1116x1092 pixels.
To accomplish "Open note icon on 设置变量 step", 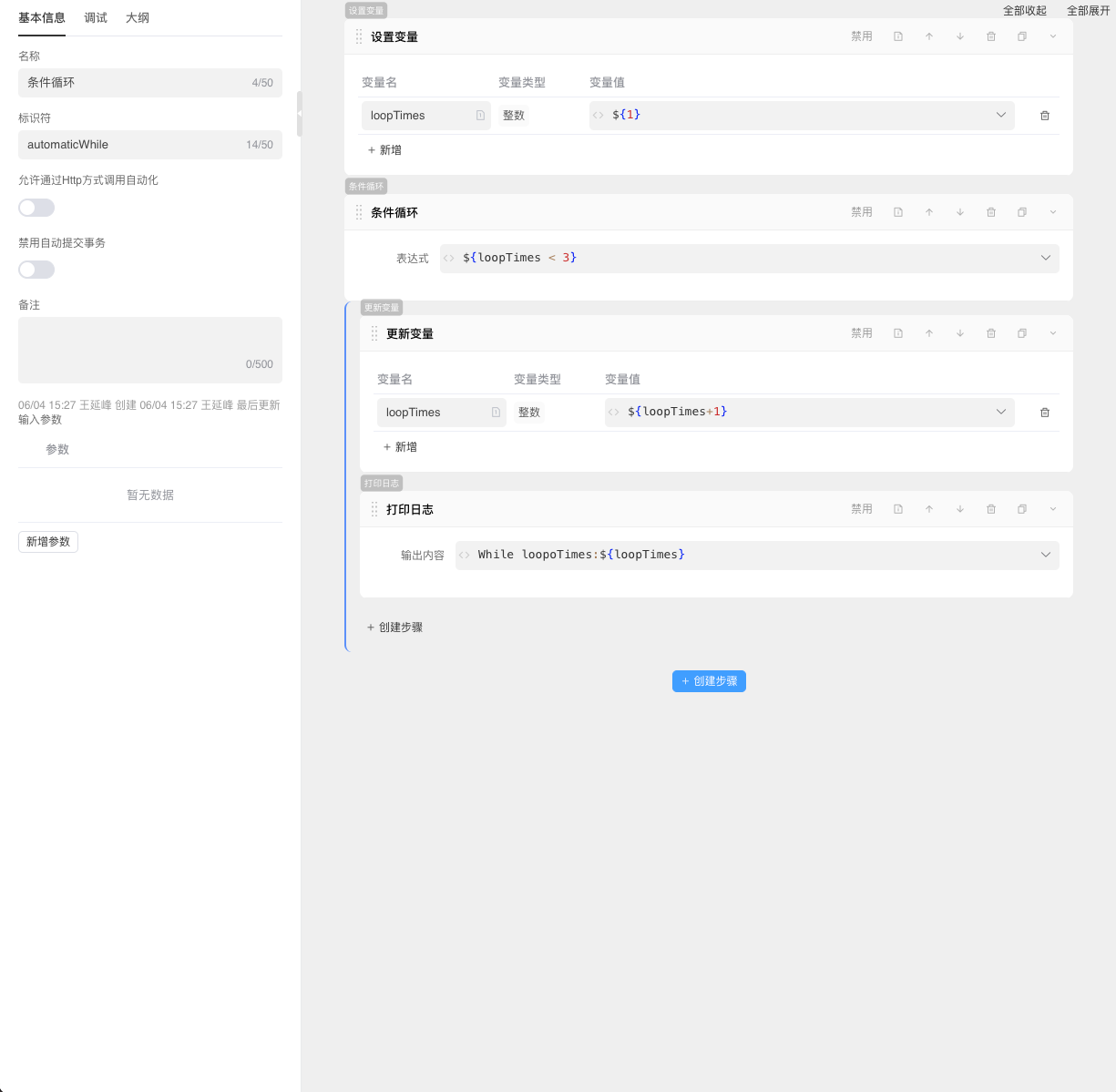I will click(x=898, y=36).
